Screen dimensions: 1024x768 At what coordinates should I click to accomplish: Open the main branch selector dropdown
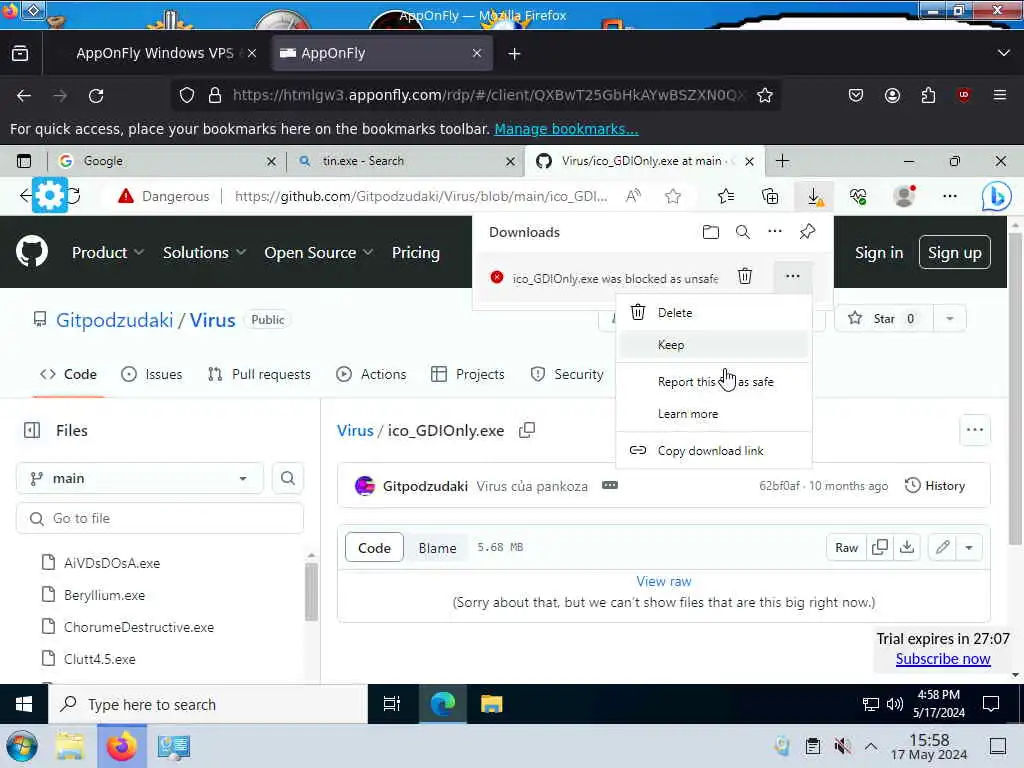point(139,479)
